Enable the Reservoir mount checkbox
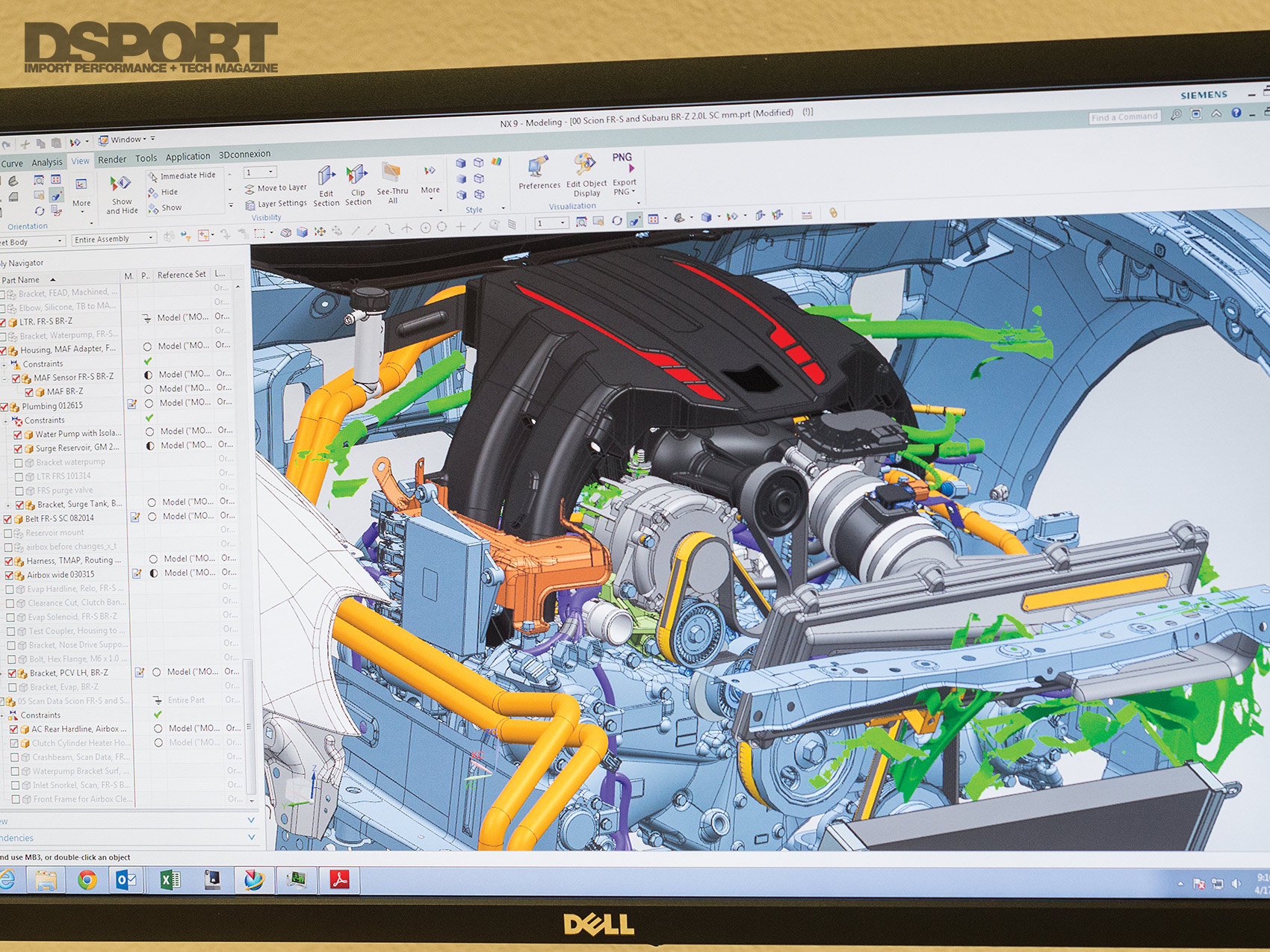 click(x=8, y=533)
